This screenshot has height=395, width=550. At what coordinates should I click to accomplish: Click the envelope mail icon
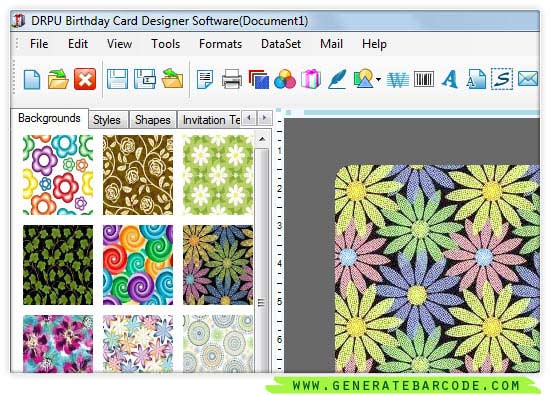click(x=528, y=79)
